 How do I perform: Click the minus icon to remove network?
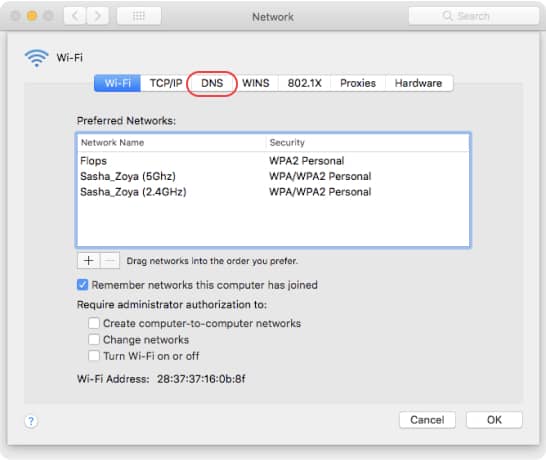click(x=110, y=260)
